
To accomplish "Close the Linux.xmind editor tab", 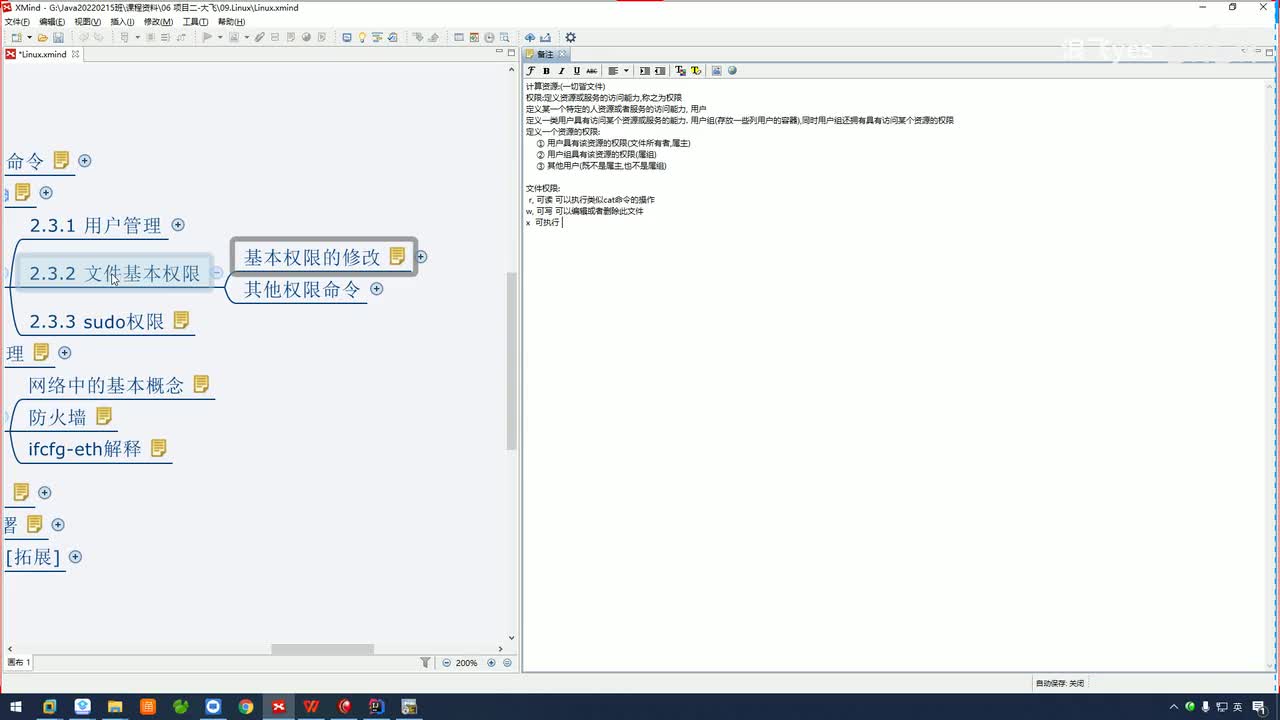I will pos(75,54).
